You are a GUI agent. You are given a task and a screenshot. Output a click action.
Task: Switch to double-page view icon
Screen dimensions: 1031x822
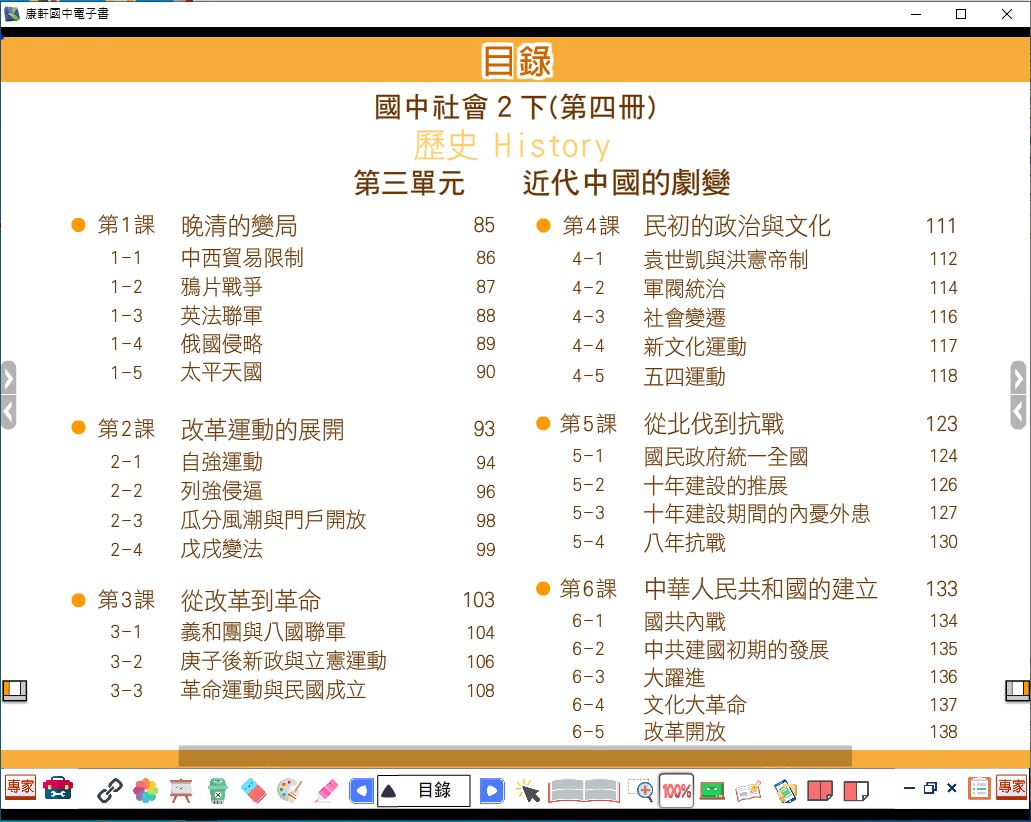coord(819,791)
